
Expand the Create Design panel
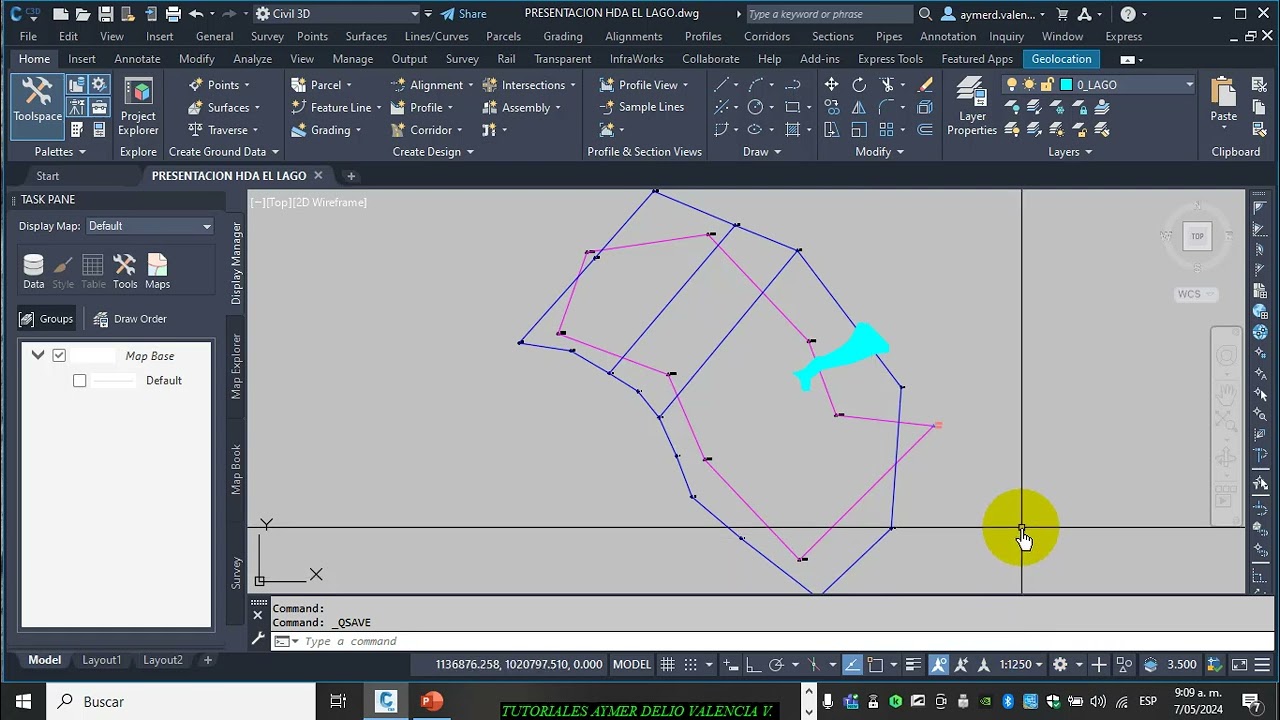pos(433,152)
